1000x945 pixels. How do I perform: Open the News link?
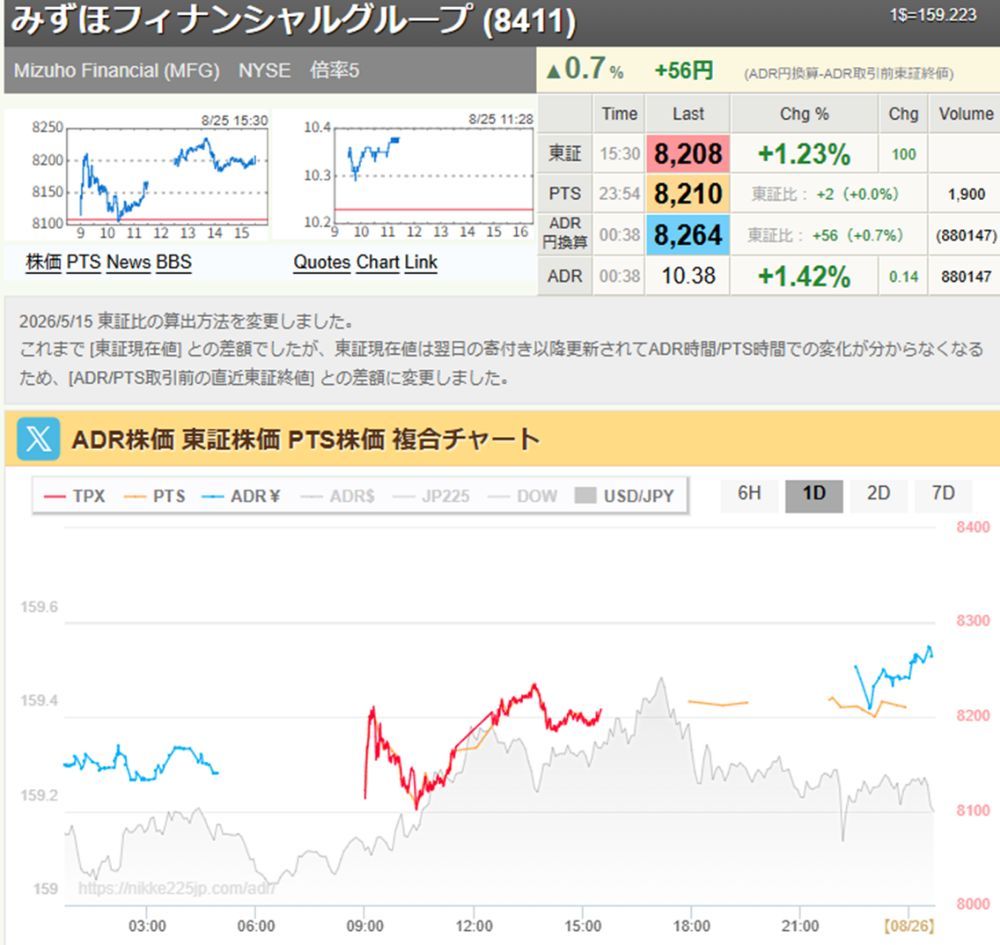coord(128,262)
